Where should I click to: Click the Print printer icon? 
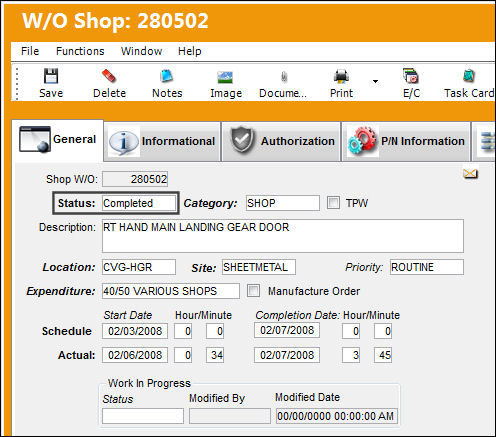pyautogui.click(x=341, y=76)
